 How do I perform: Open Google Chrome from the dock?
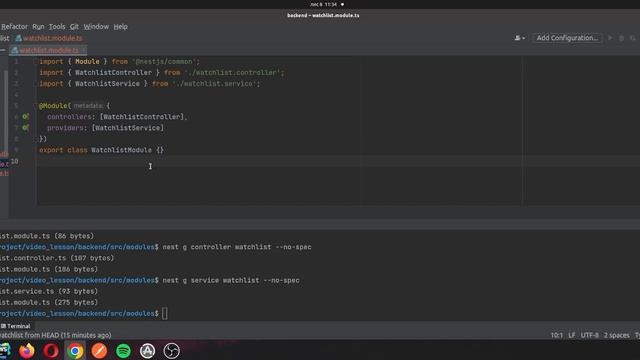click(x=75, y=351)
